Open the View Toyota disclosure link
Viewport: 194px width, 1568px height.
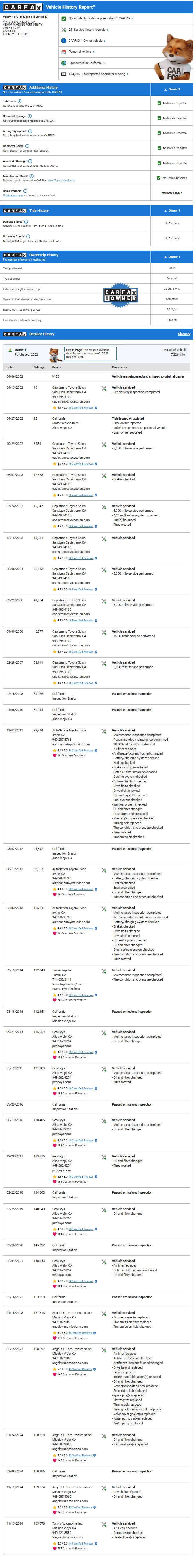[61, 181]
